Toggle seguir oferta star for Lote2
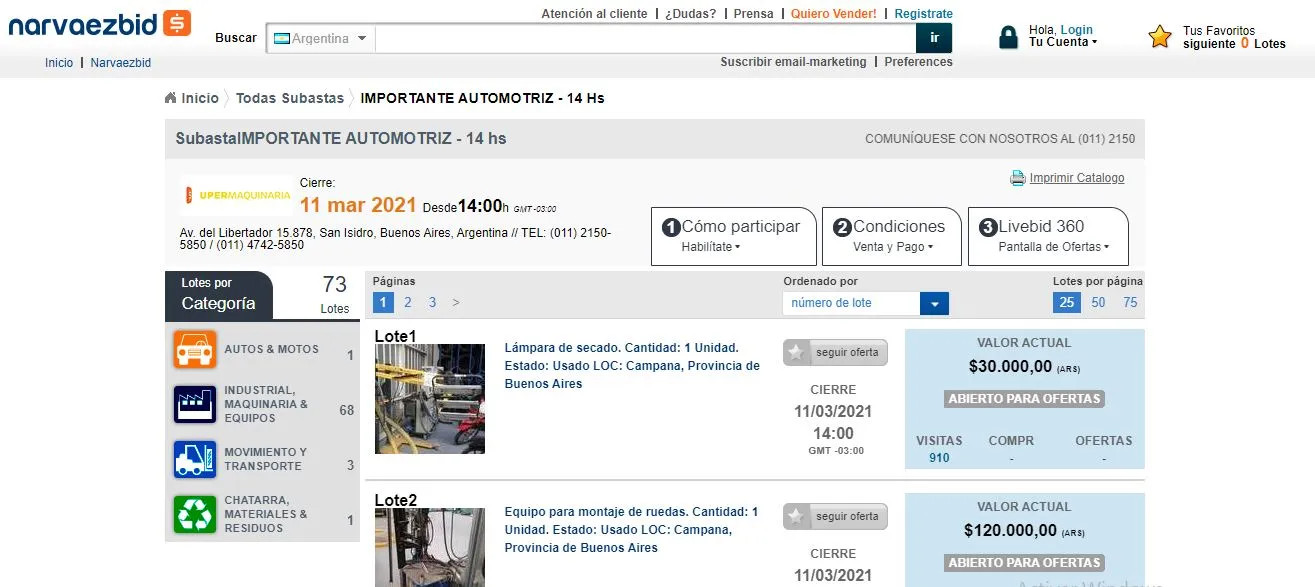The image size is (1315, 587). click(x=796, y=516)
